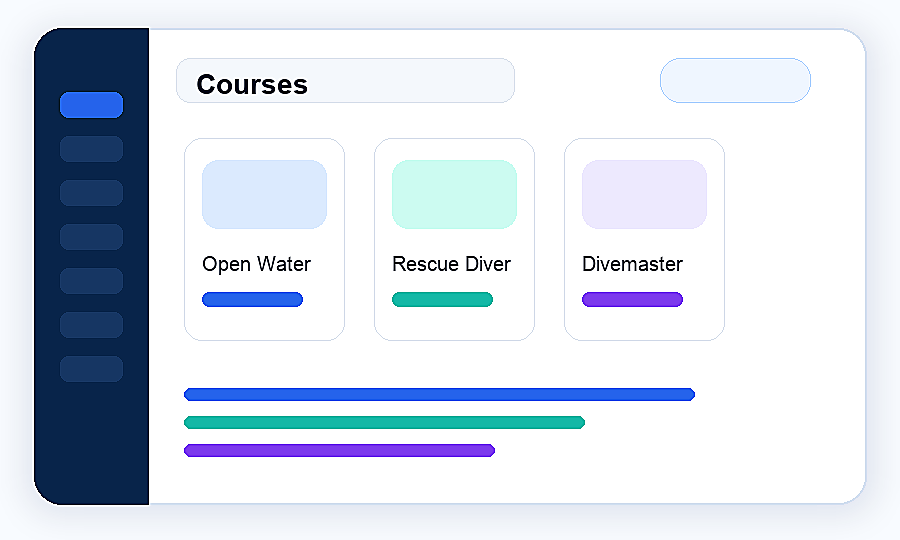Click the Rescue Diver course title

[451, 264]
